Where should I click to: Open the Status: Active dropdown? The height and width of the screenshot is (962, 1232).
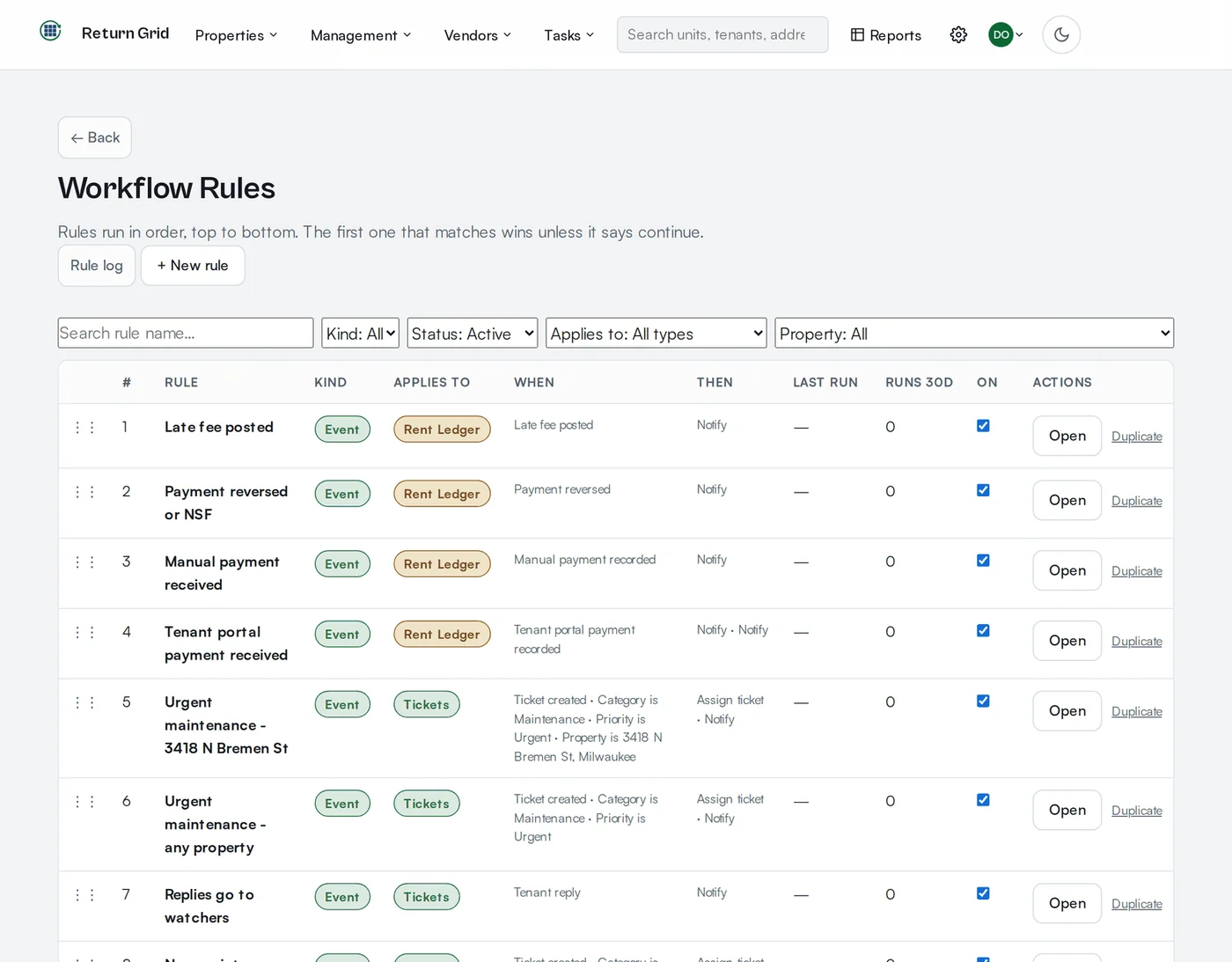point(473,334)
